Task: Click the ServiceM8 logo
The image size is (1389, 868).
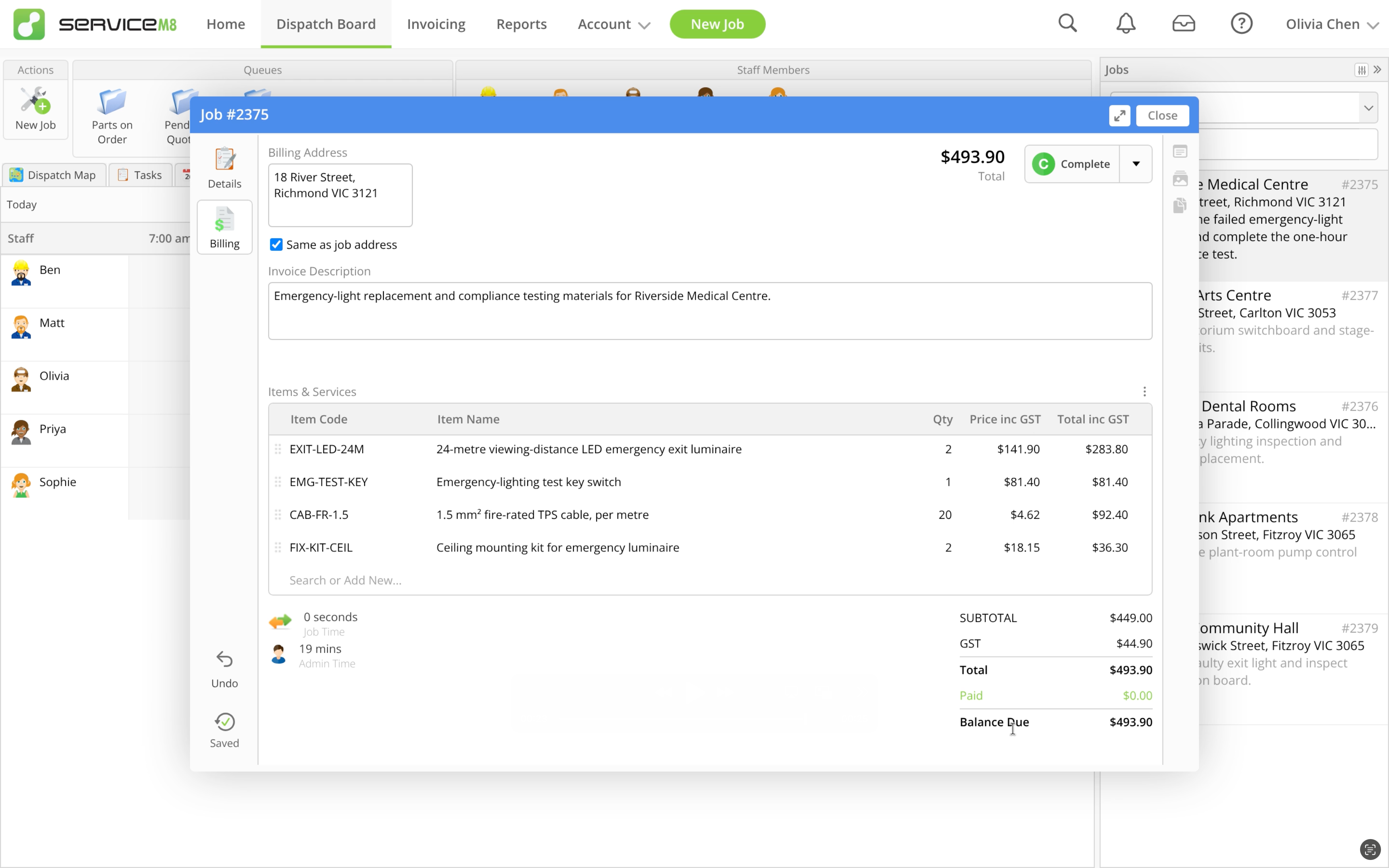Action: tap(95, 24)
